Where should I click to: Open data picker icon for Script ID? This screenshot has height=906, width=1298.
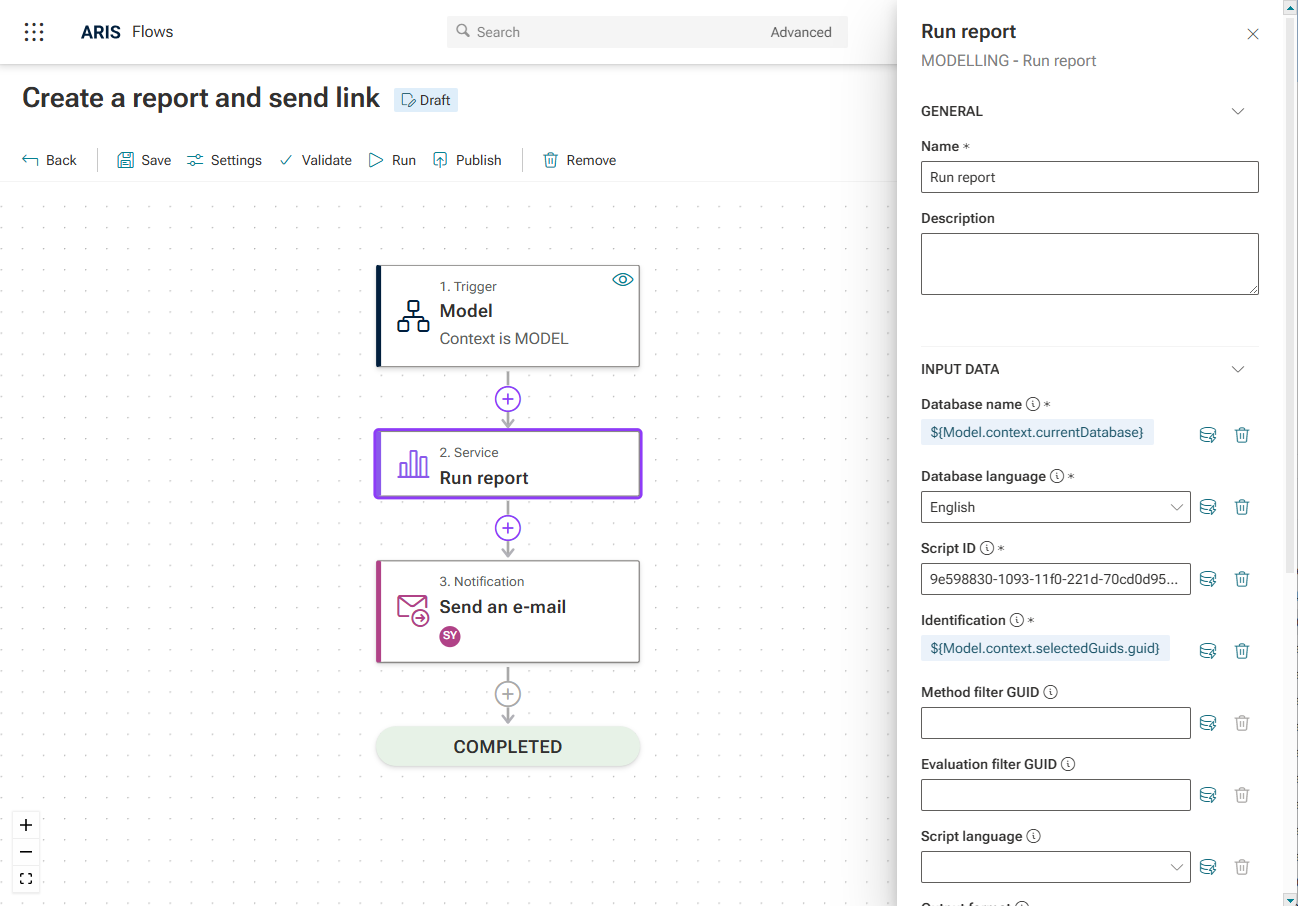click(x=1207, y=579)
